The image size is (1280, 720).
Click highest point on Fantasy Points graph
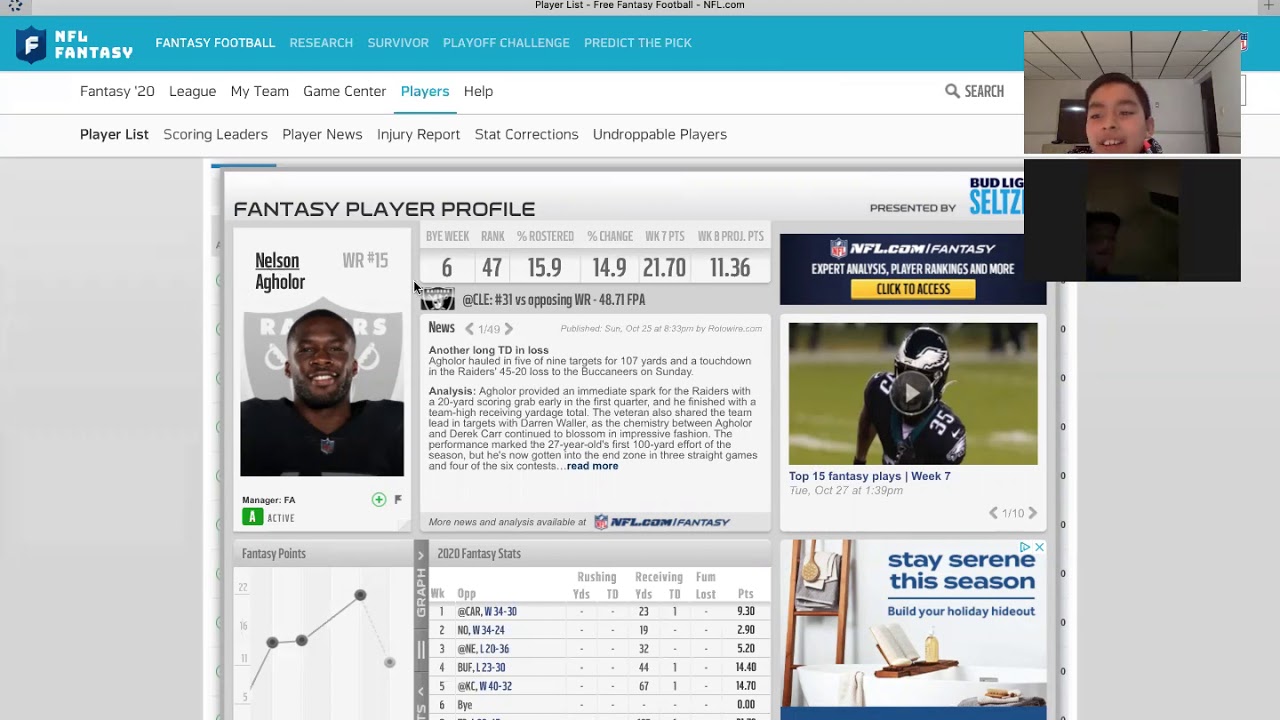360,595
